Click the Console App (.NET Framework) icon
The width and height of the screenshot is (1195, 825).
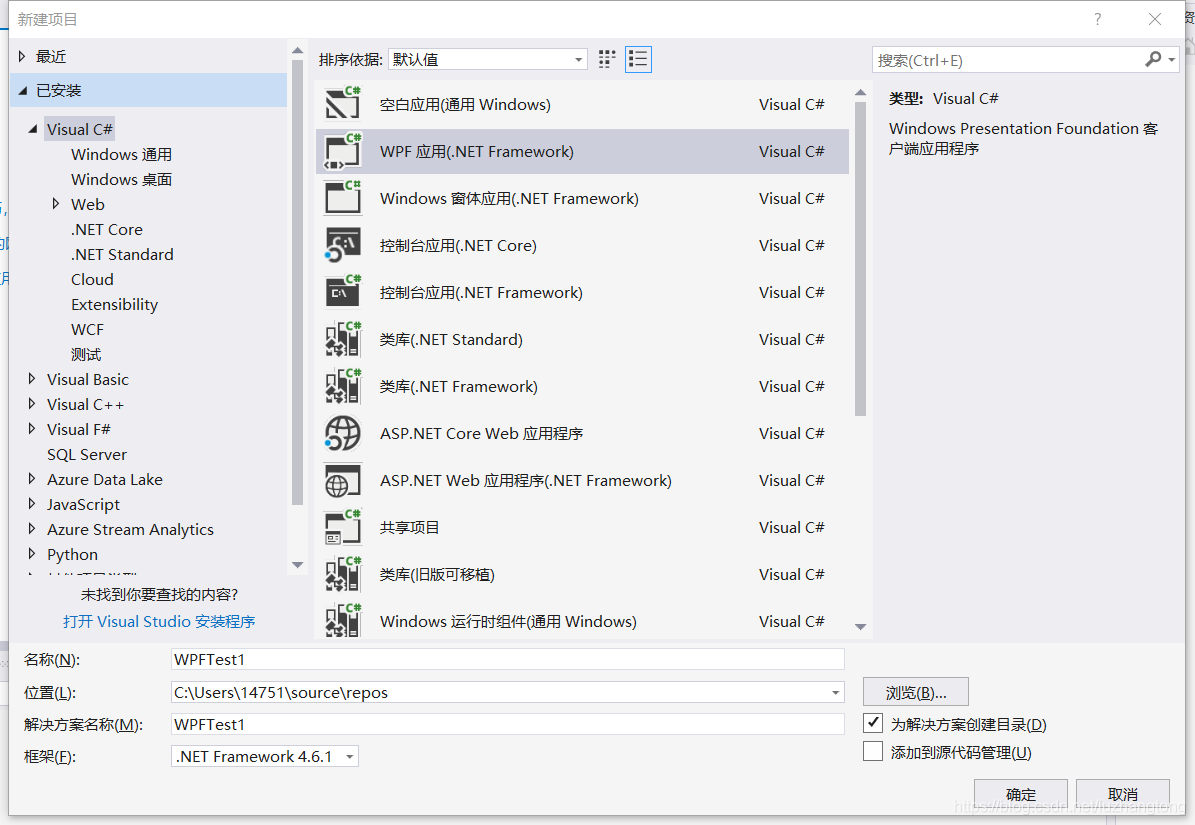[x=342, y=293]
